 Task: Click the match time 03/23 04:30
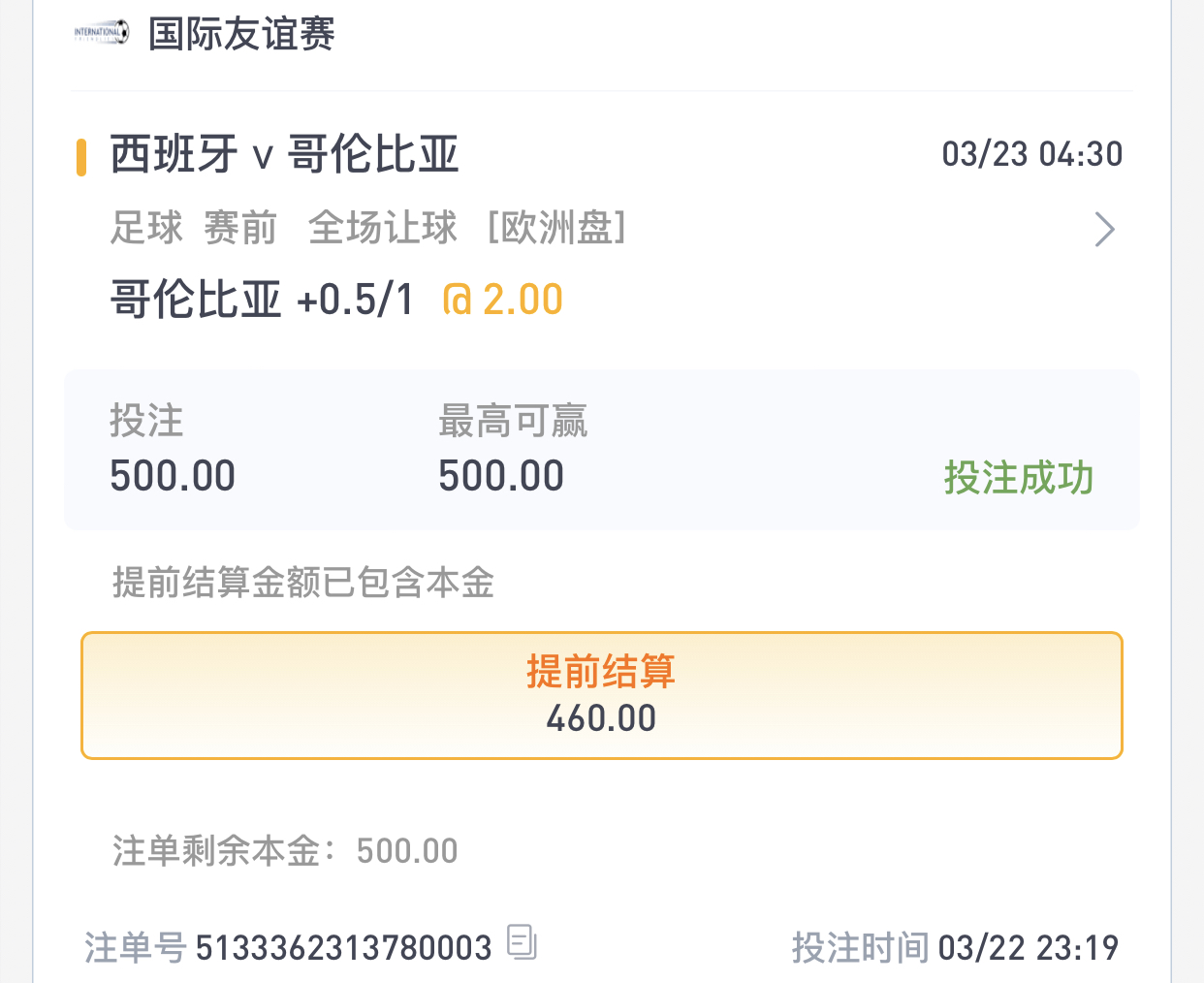coord(1031,154)
